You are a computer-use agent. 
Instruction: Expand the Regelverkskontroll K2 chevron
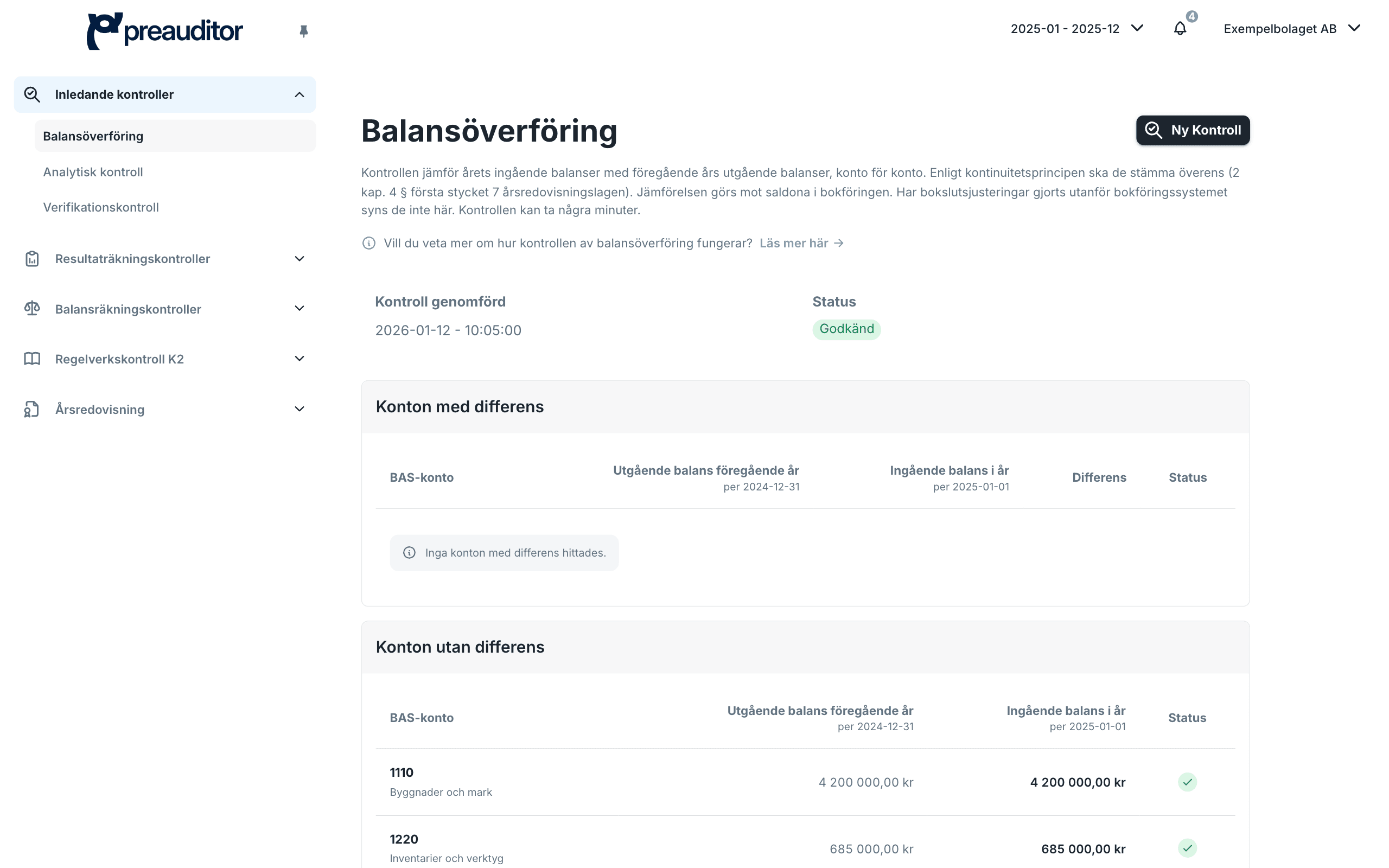point(299,359)
